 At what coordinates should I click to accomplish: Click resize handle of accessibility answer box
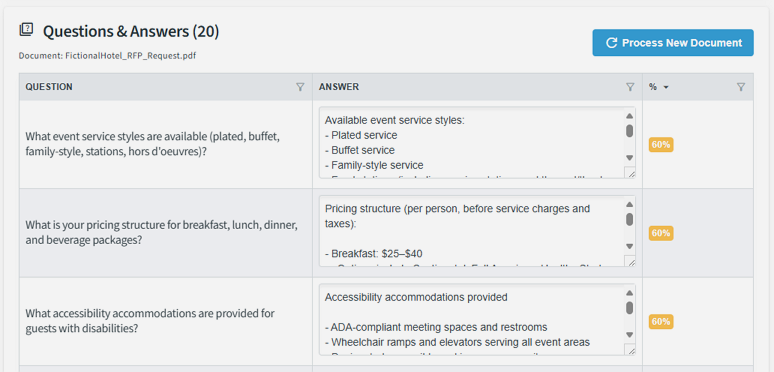pos(630,349)
